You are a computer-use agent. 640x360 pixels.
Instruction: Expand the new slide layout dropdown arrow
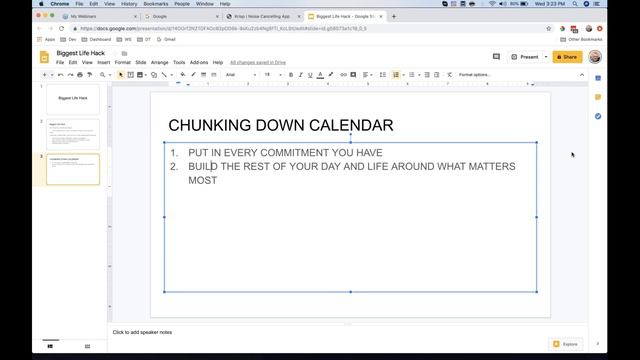tap(52, 75)
